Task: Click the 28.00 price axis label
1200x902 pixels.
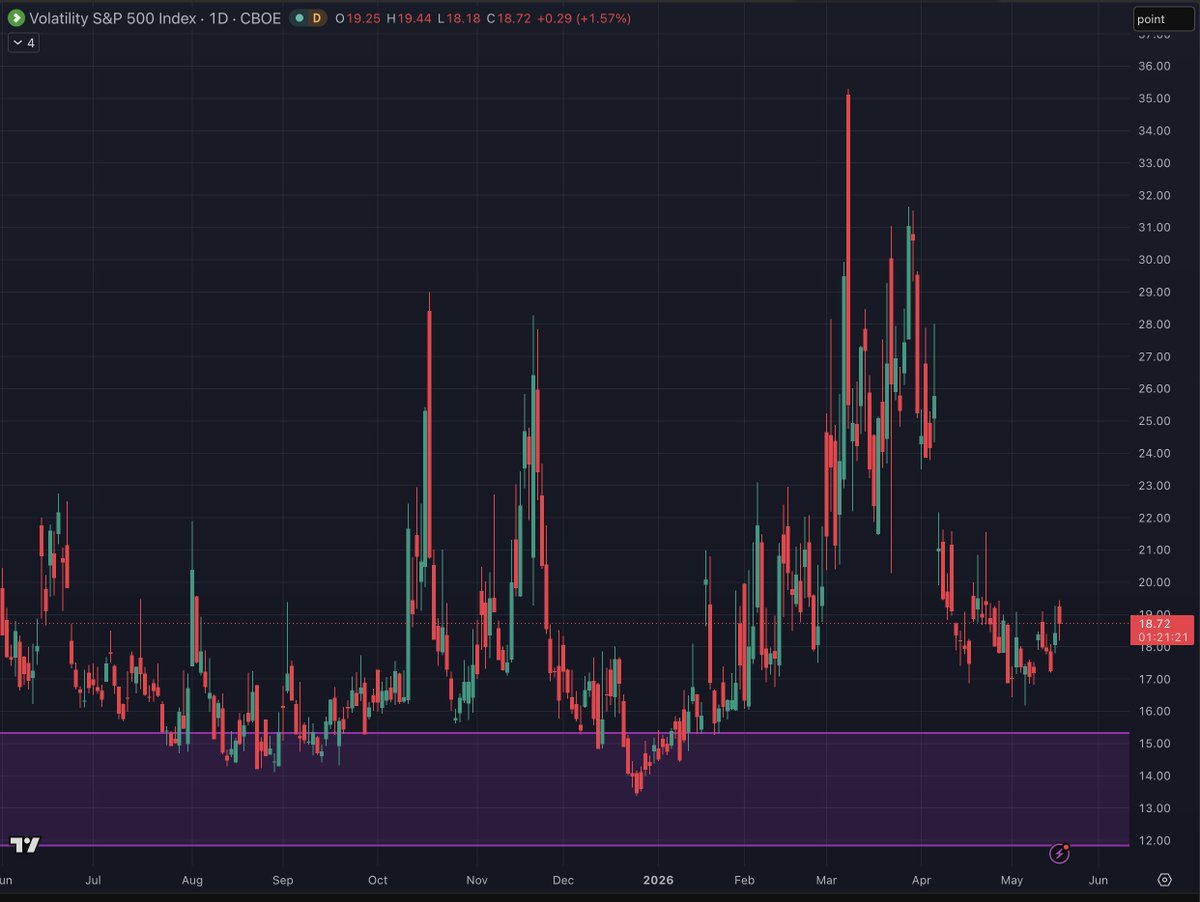Action: click(x=1154, y=324)
